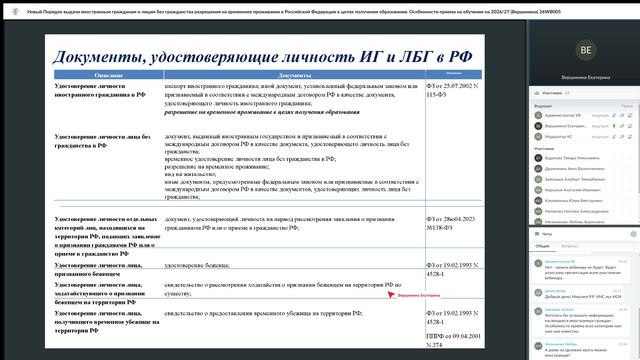The image size is (640, 360).
Task: Click the bold italic line 'разрешение на временное проживание в целях'
Action: [262, 112]
